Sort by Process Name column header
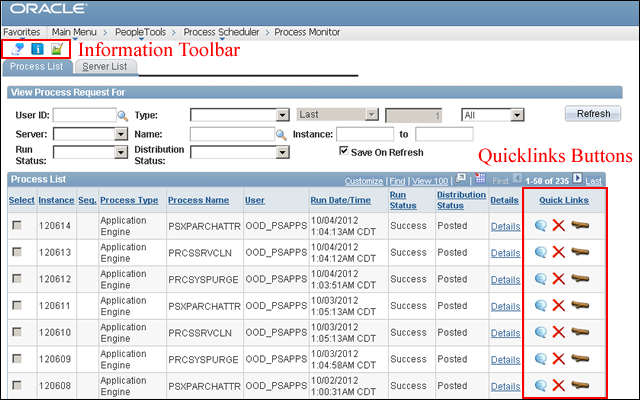Viewport: 640px width, 400px height. tap(198, 200)
